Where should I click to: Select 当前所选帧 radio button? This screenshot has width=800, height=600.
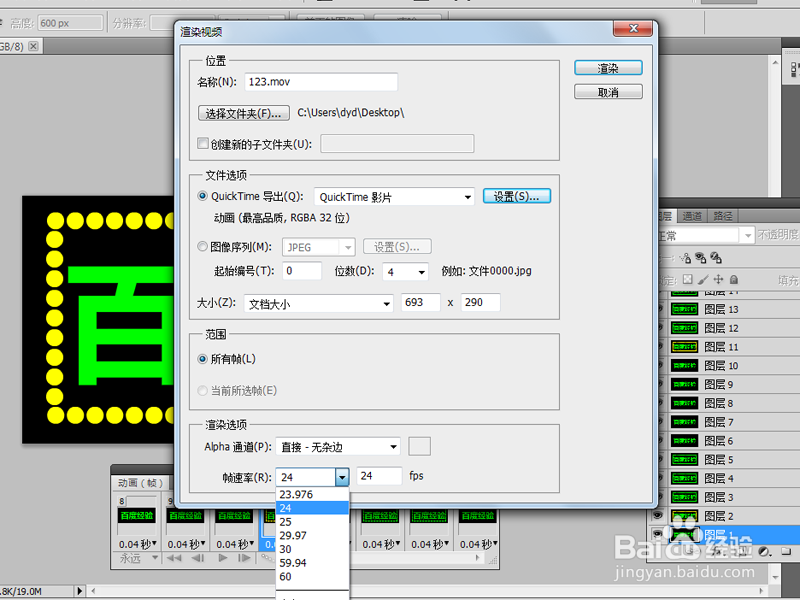tap(203, 391)
